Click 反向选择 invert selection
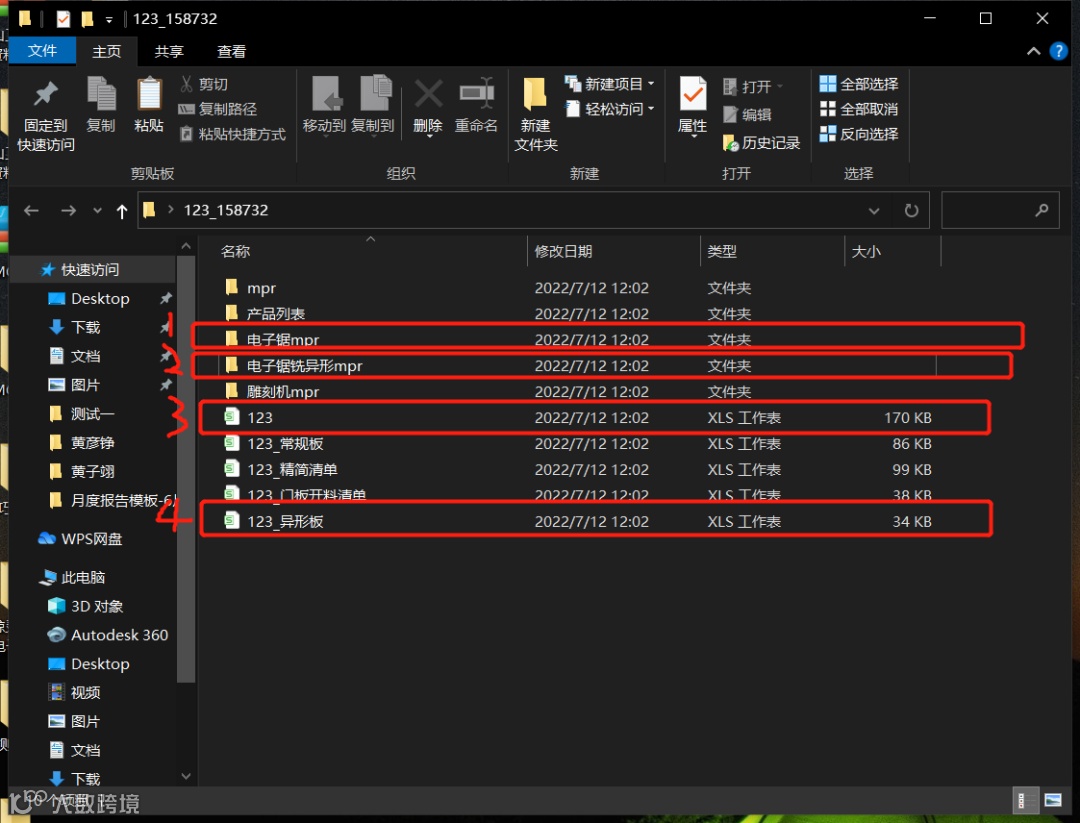Viewport: 1080px width, 823px height. [859, 134]
